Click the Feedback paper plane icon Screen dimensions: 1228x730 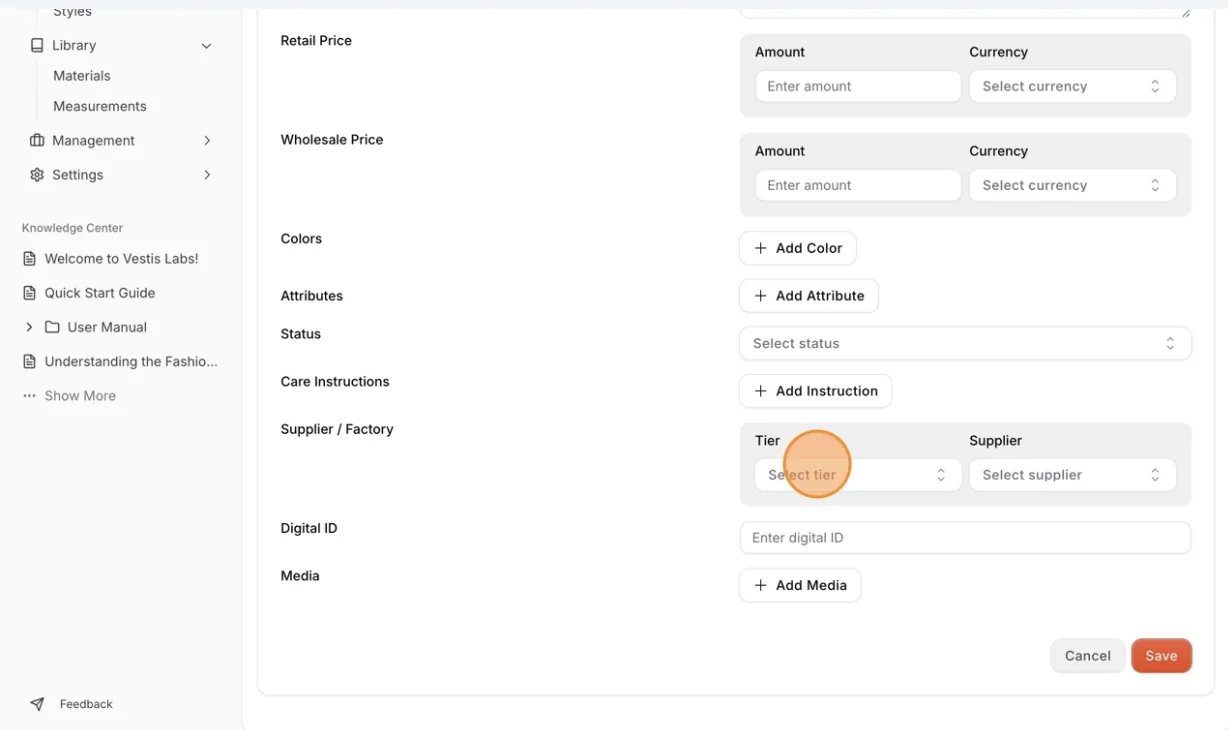(x=37, y=704)
